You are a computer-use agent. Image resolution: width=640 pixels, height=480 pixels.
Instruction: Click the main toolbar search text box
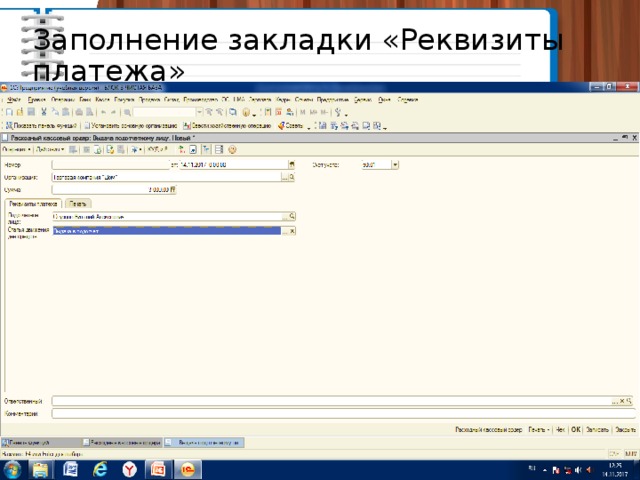[x=164, y=112]
